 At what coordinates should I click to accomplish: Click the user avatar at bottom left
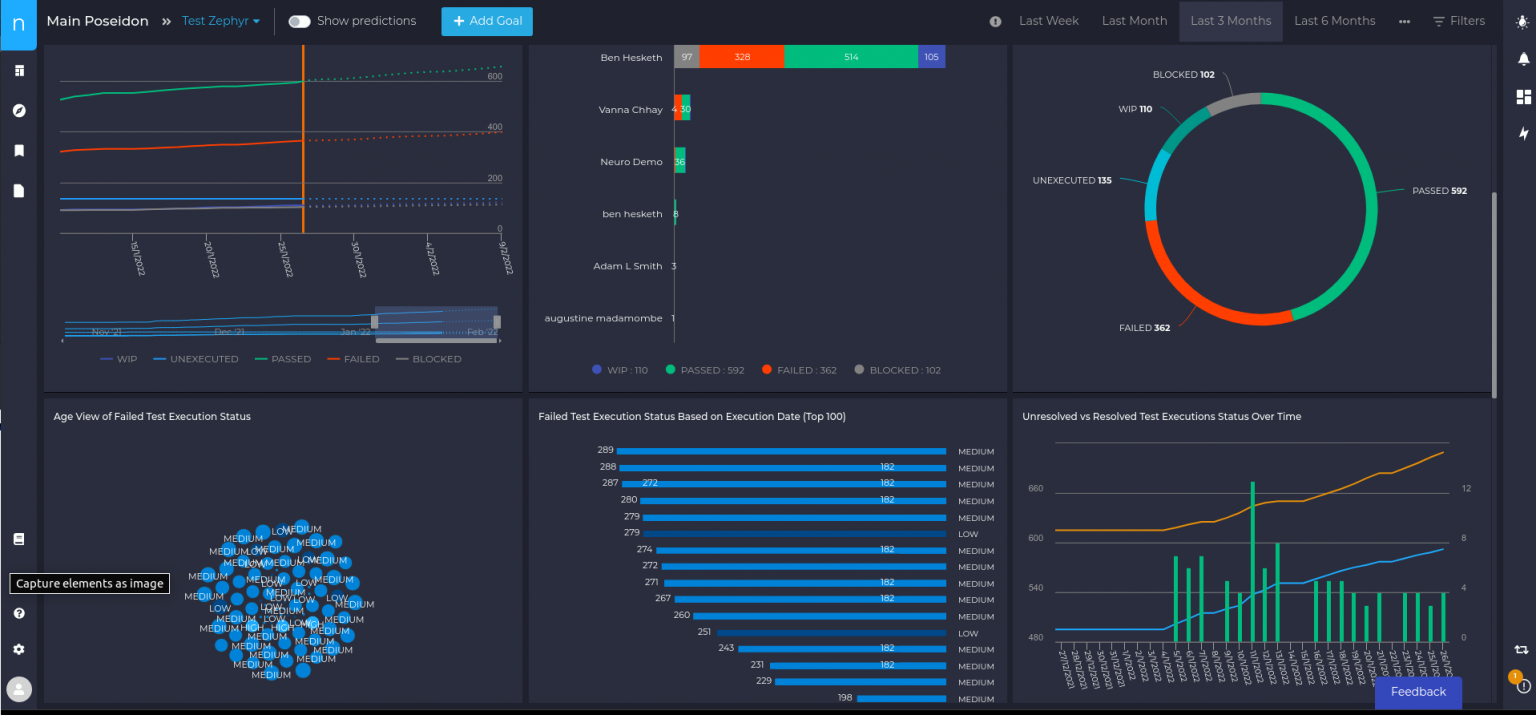[x=19, y=689]
